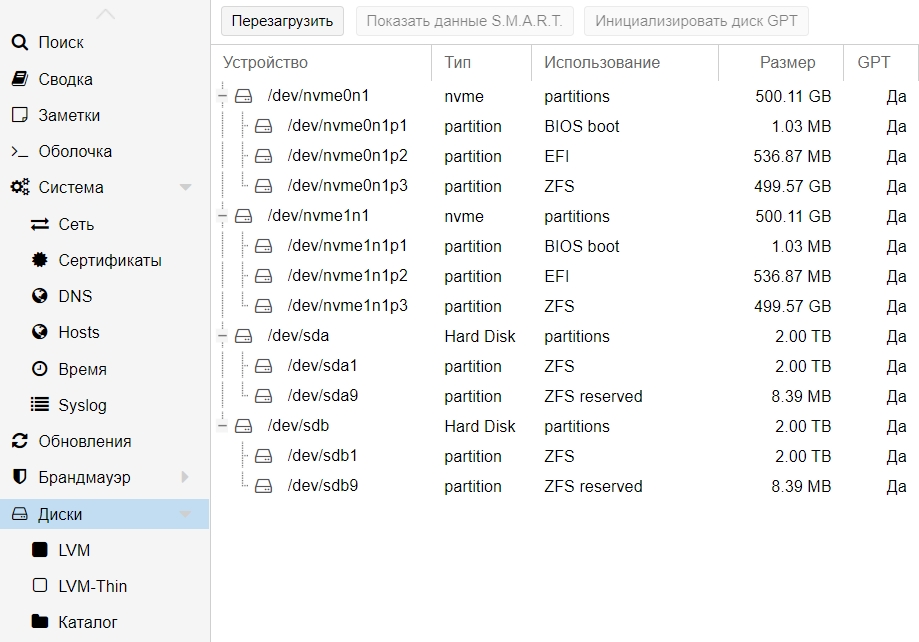Expand the Брандмауэр submenu arrow
The image size is (919, 642).
[x=185, y=478]
